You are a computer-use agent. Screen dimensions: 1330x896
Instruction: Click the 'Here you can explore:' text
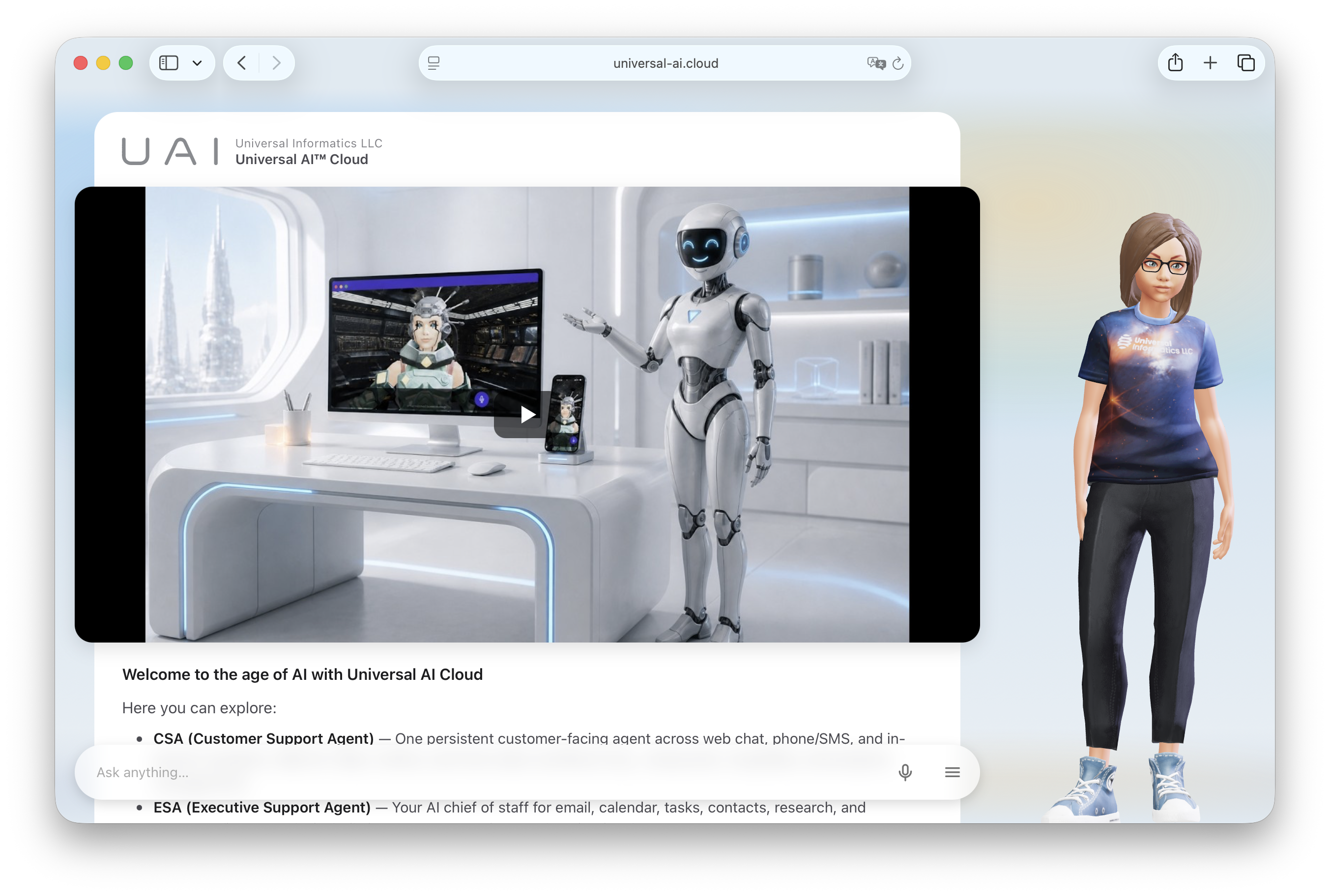click(199, 707)
